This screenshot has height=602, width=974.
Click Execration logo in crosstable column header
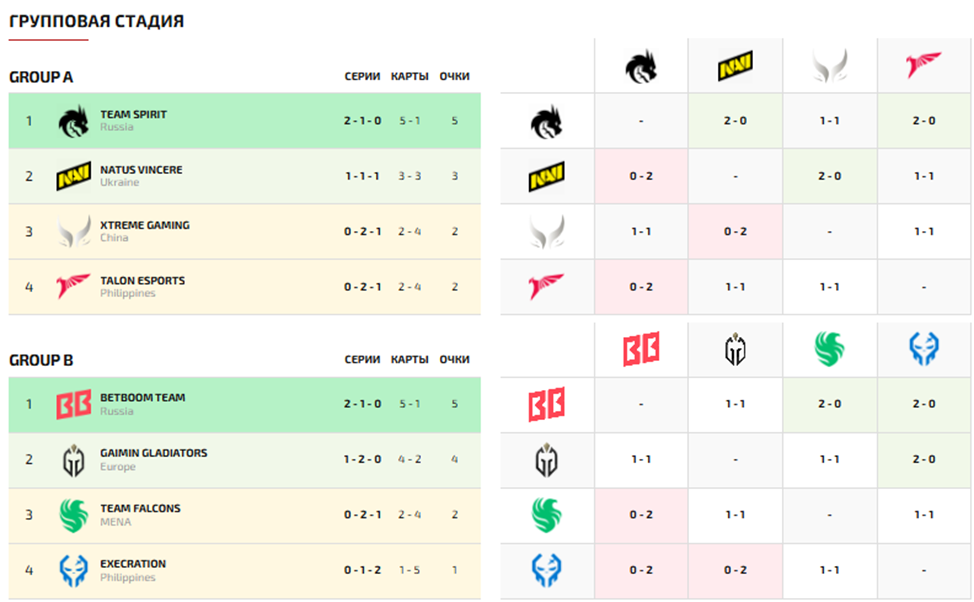[923, 349]
